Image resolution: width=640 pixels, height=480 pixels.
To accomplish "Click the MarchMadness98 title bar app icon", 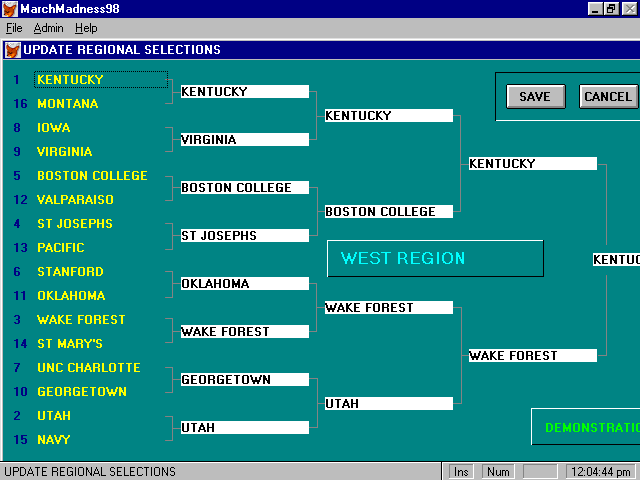I will coord(10,9).
